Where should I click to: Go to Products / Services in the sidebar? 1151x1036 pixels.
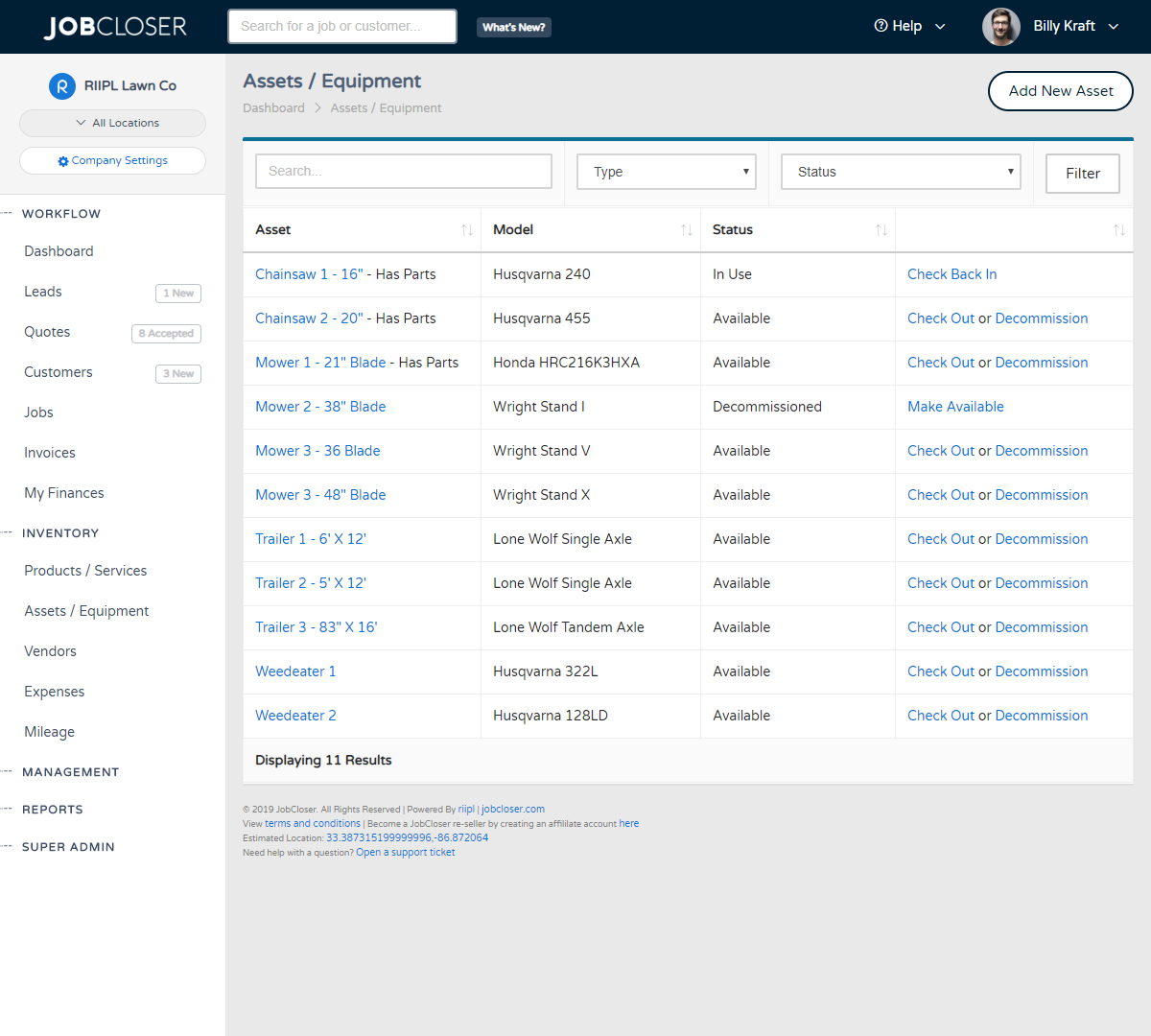(85, 571)
